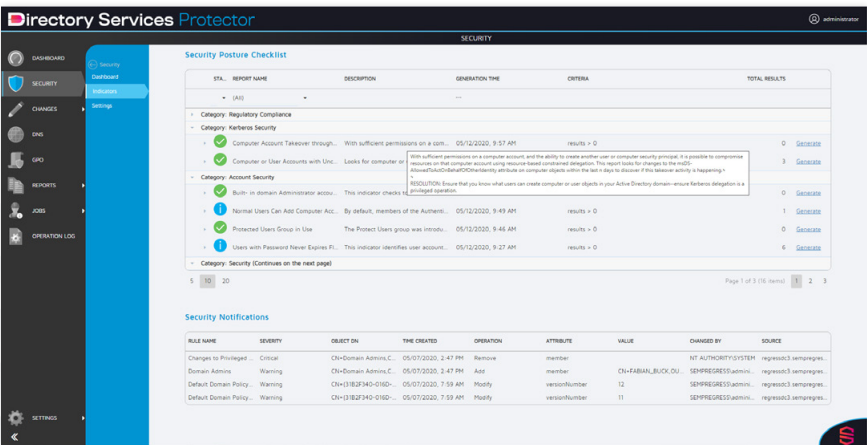The image size is (867, 445).
Task: Open the DNS menu label
Action: point(38,134)
